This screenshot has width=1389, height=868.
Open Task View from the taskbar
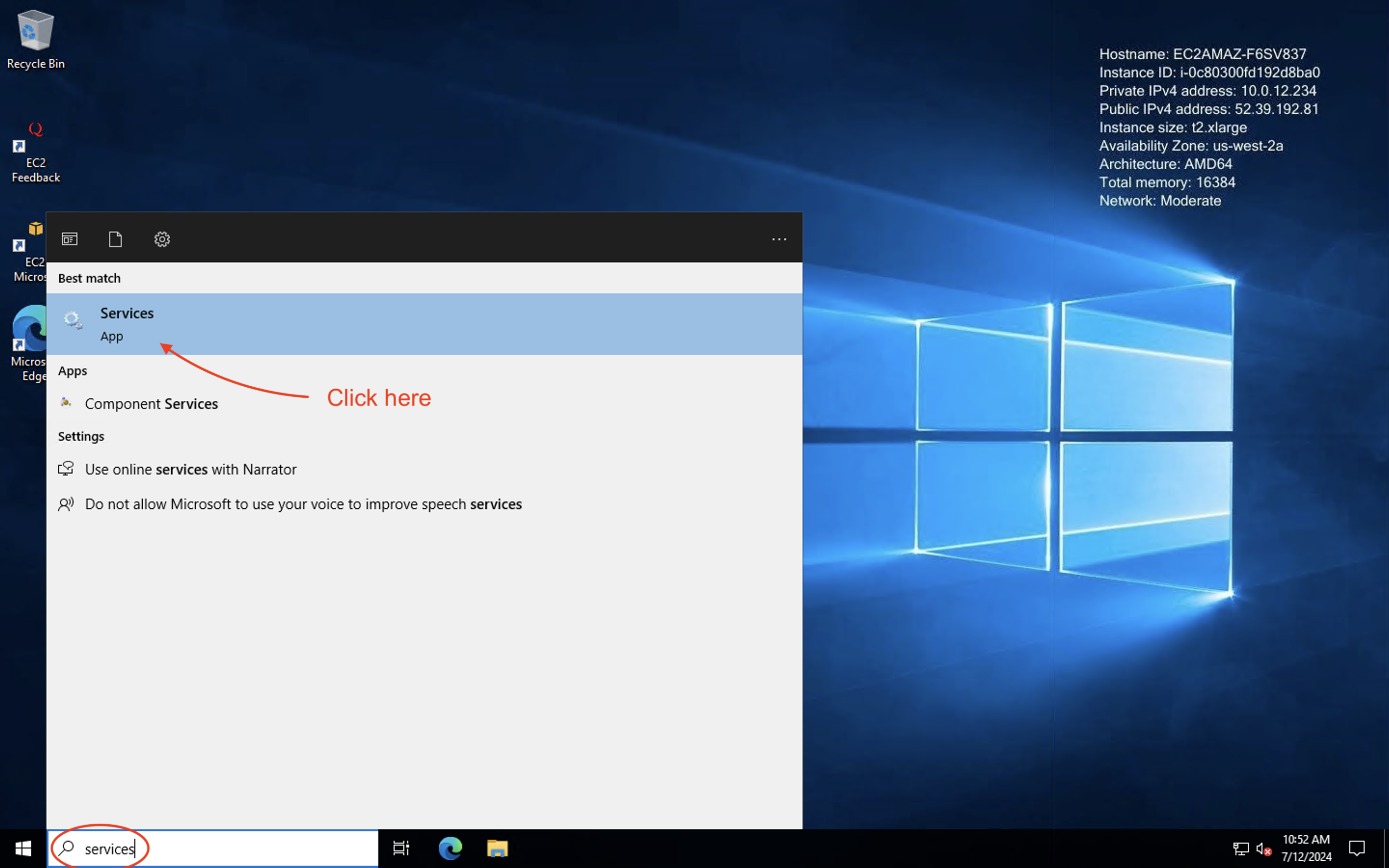point(401,849)
